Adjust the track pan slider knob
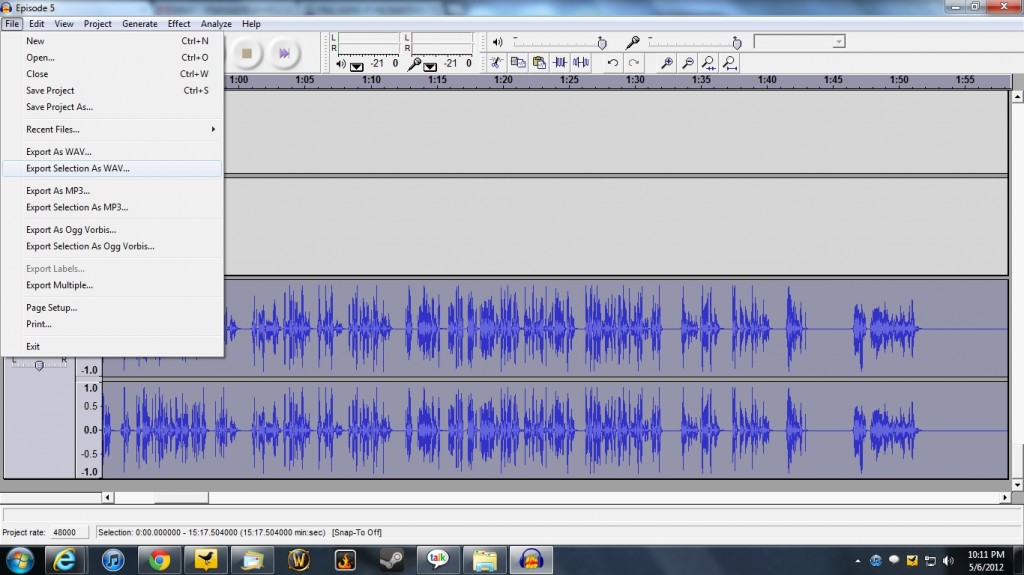 (39, 365)
